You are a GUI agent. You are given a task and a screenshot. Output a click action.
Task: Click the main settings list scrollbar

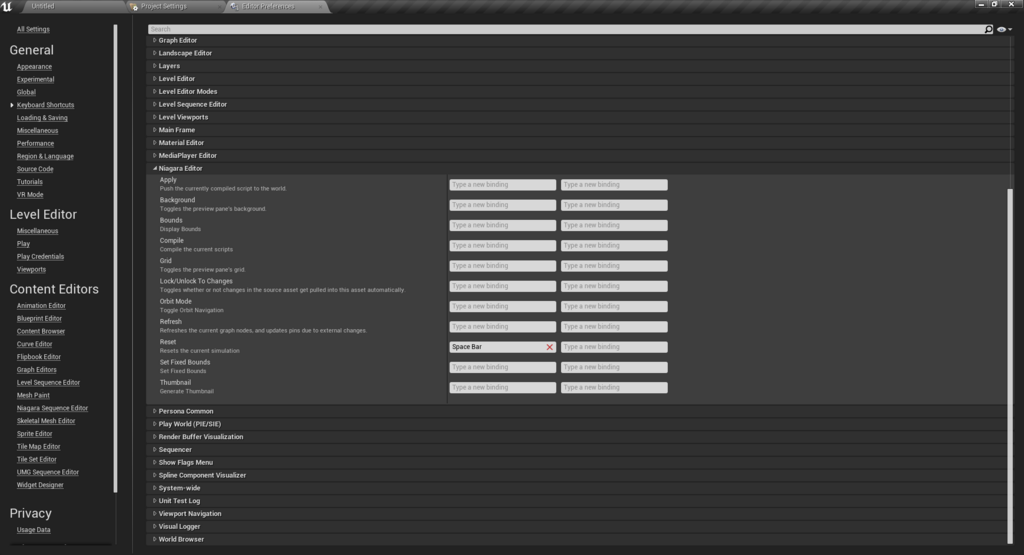point(1010,366)
